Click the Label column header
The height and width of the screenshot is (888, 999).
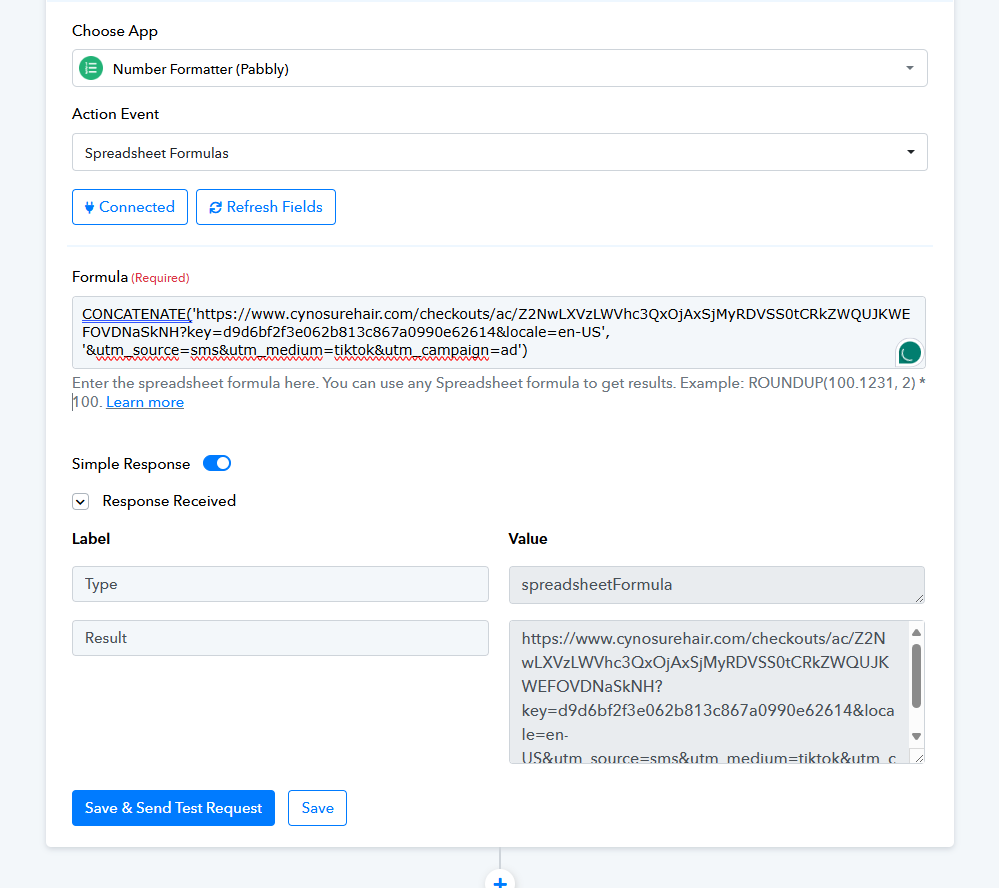pos(91,539)
